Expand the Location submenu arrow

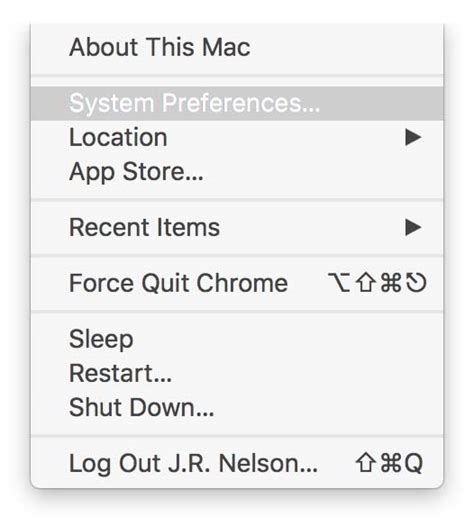click(x=413, y=137)
